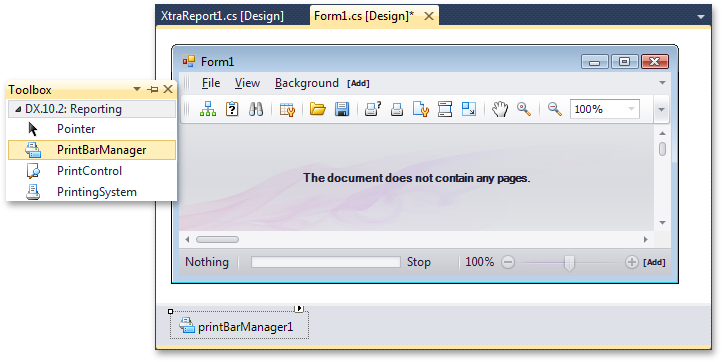Open Toolbox window position dropdown arrow

point(137,89)
